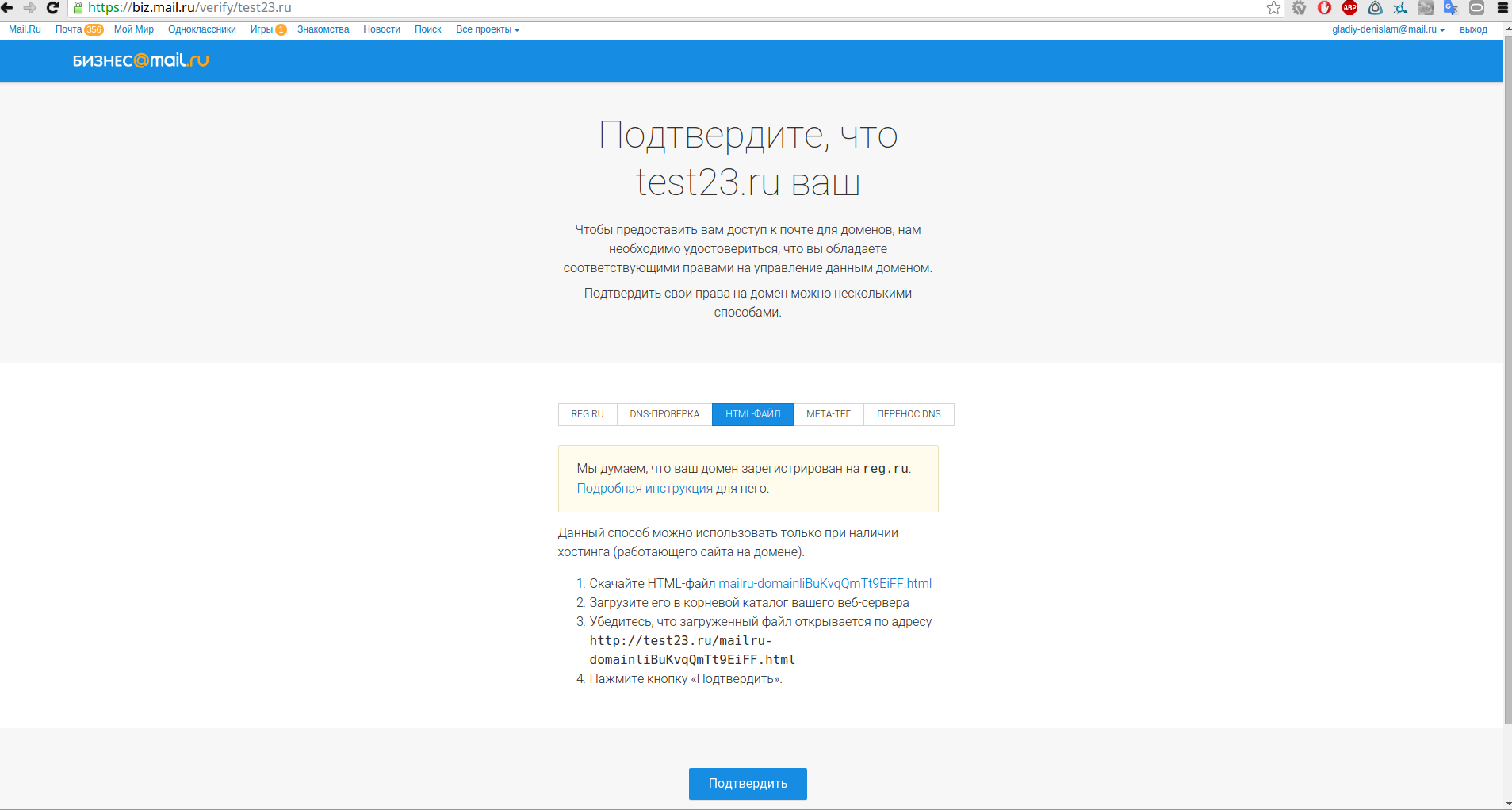Reload the page with the refresh icon

tap(53, 8)
